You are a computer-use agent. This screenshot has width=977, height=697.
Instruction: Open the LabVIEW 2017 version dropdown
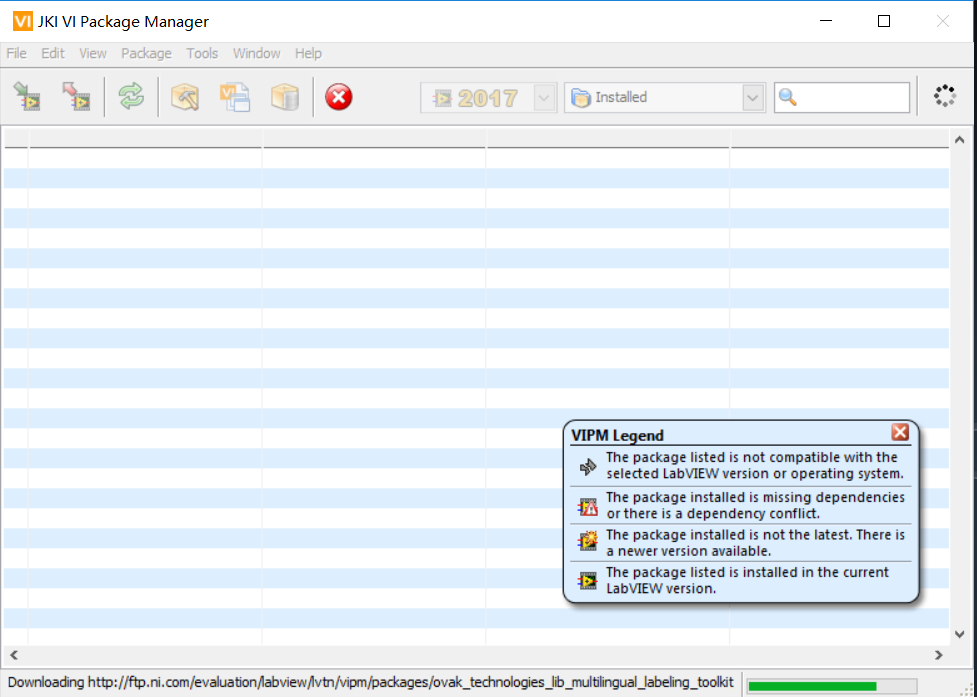(x=544, y=98)
